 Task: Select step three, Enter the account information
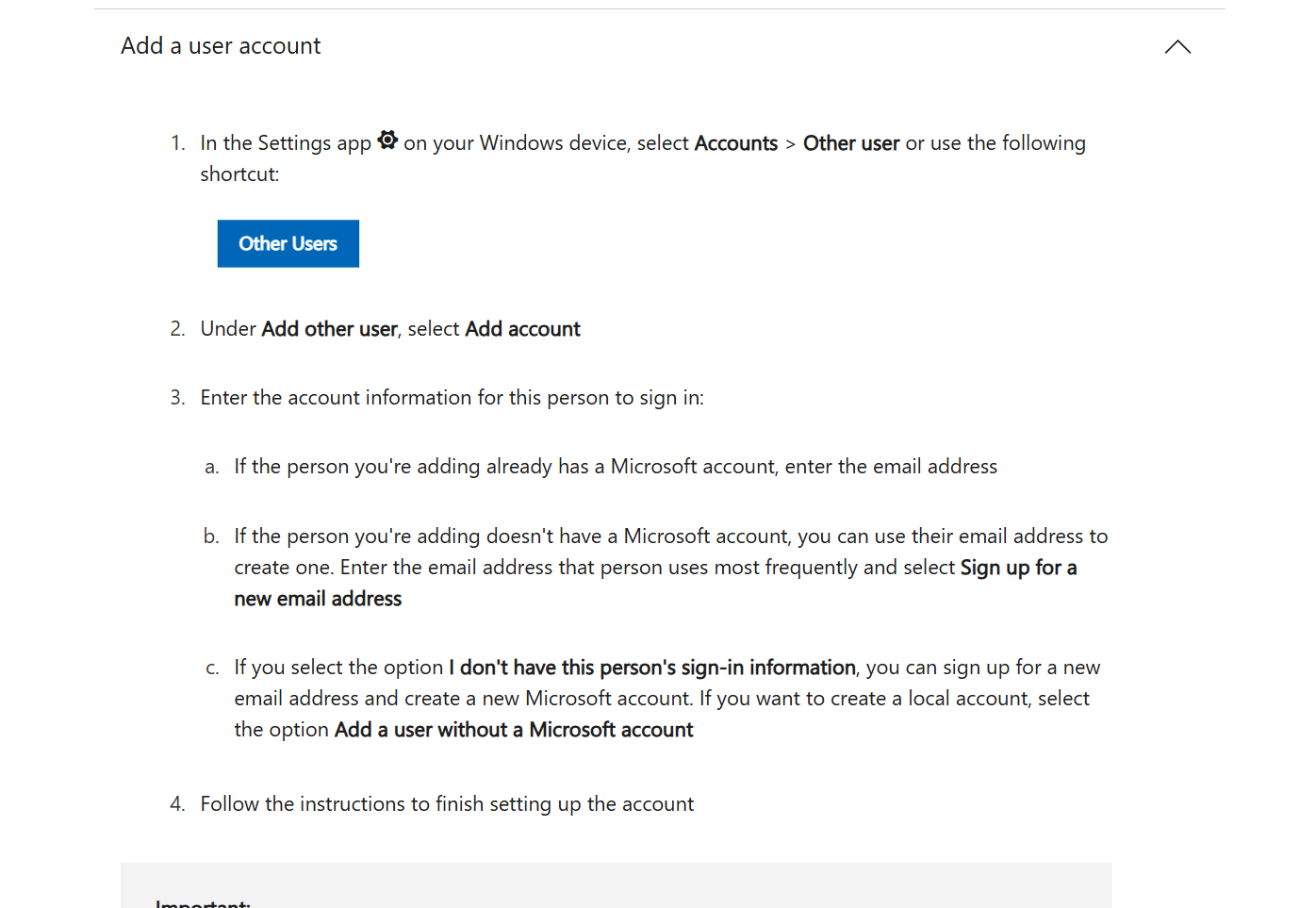click(x=452, y=397)
